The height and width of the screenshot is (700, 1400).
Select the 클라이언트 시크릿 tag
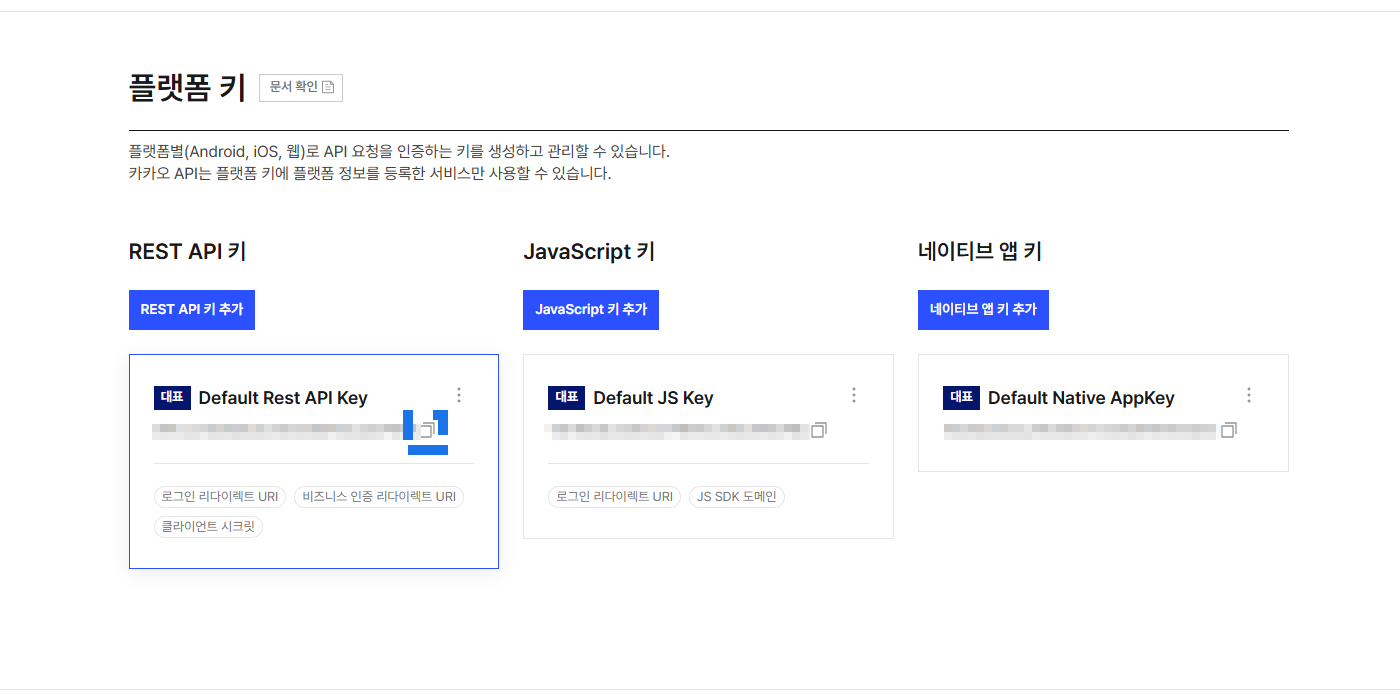click(208, 526)
